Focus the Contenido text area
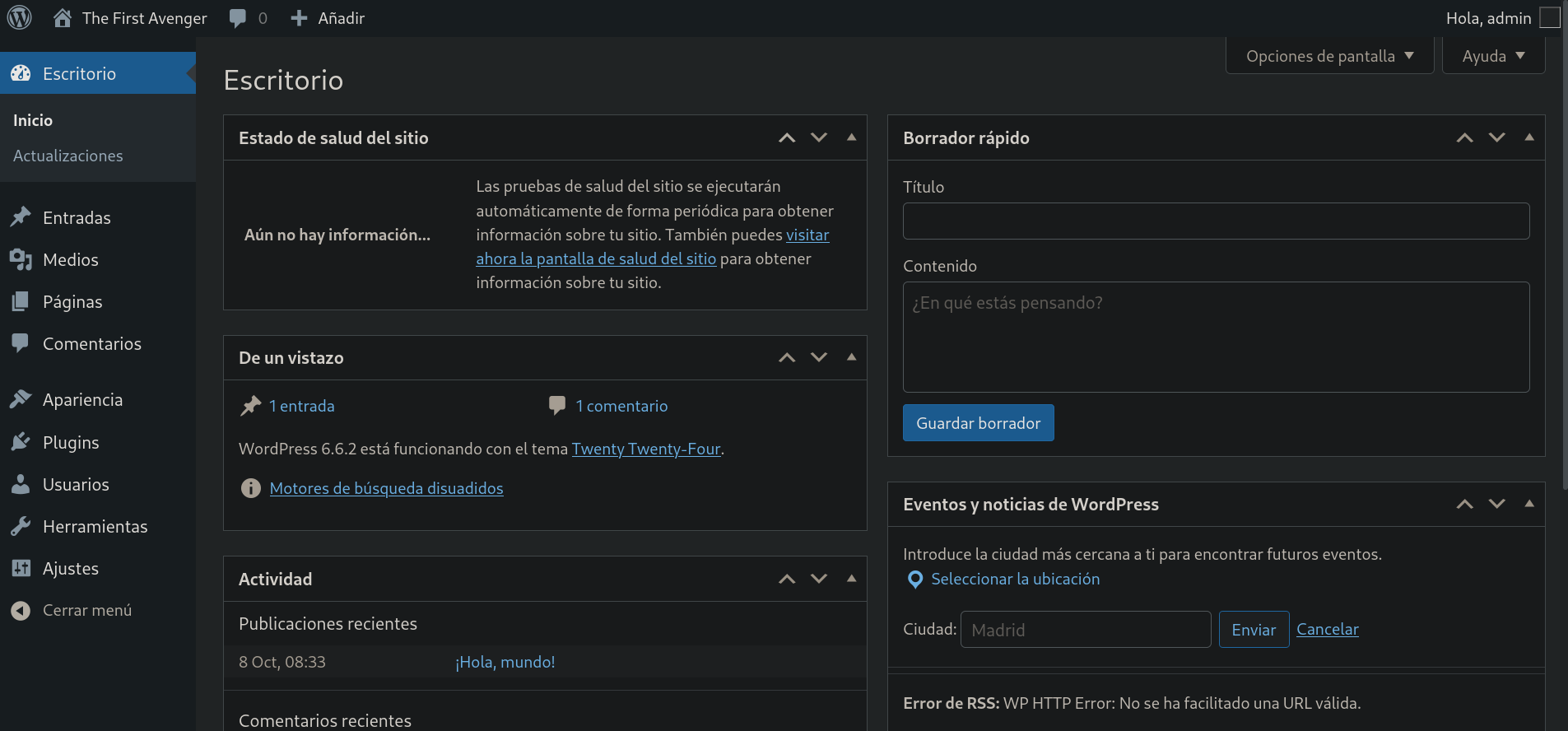1568x731 pixels. (1216, 337)
